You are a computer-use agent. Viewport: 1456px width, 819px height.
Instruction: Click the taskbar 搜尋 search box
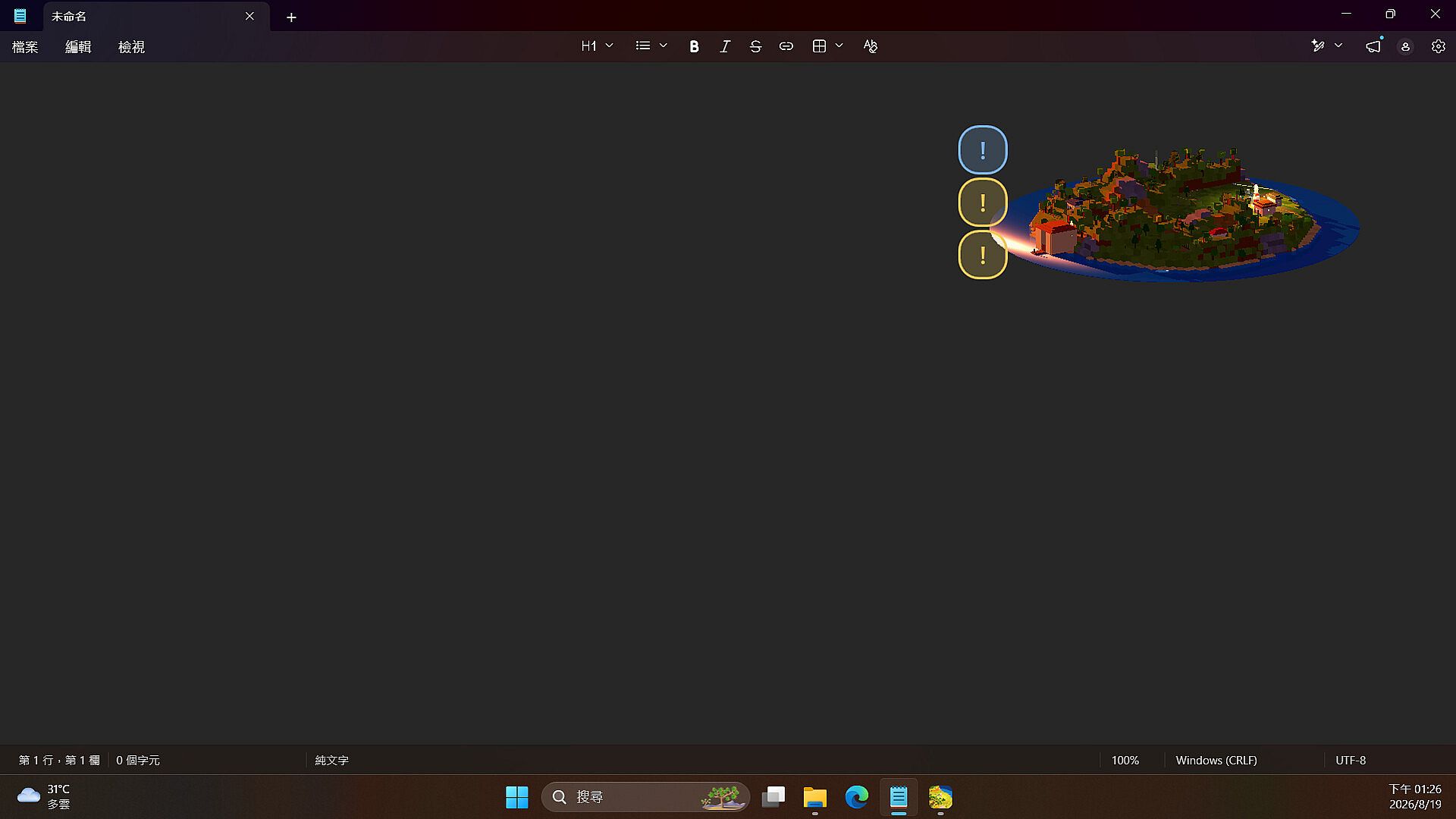(x=645, y=797)
